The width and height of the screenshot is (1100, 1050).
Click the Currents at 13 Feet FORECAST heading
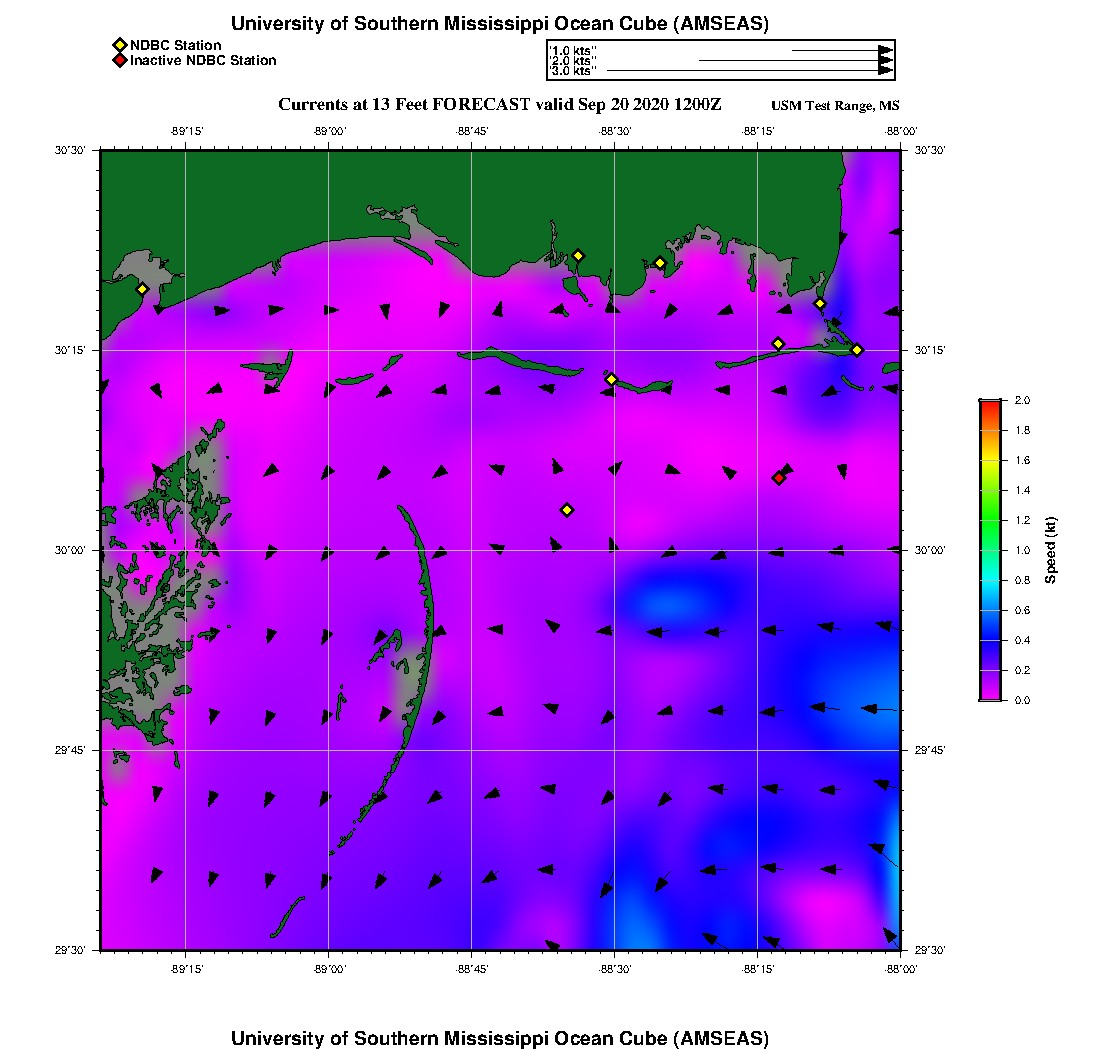point(499,105)
